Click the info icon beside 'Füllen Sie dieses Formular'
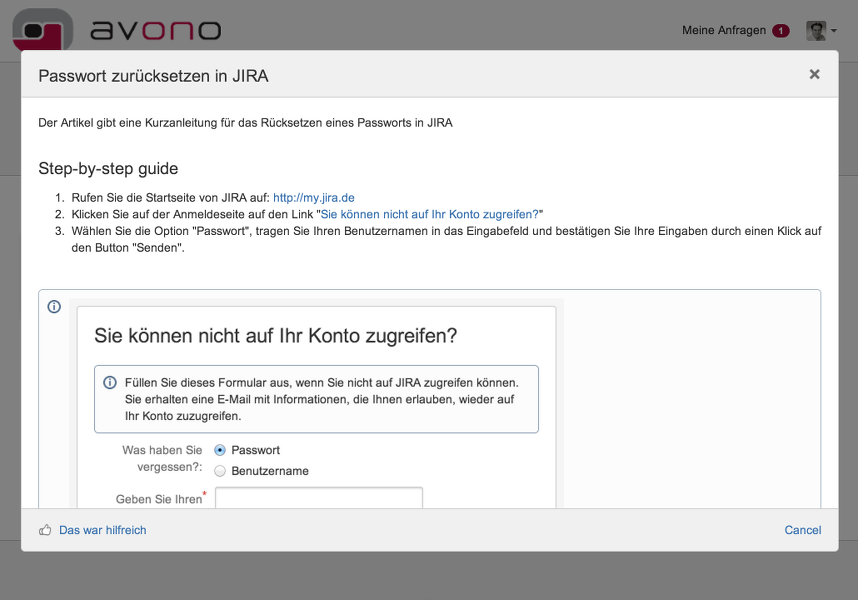858x600 pixels. point(110,382)
